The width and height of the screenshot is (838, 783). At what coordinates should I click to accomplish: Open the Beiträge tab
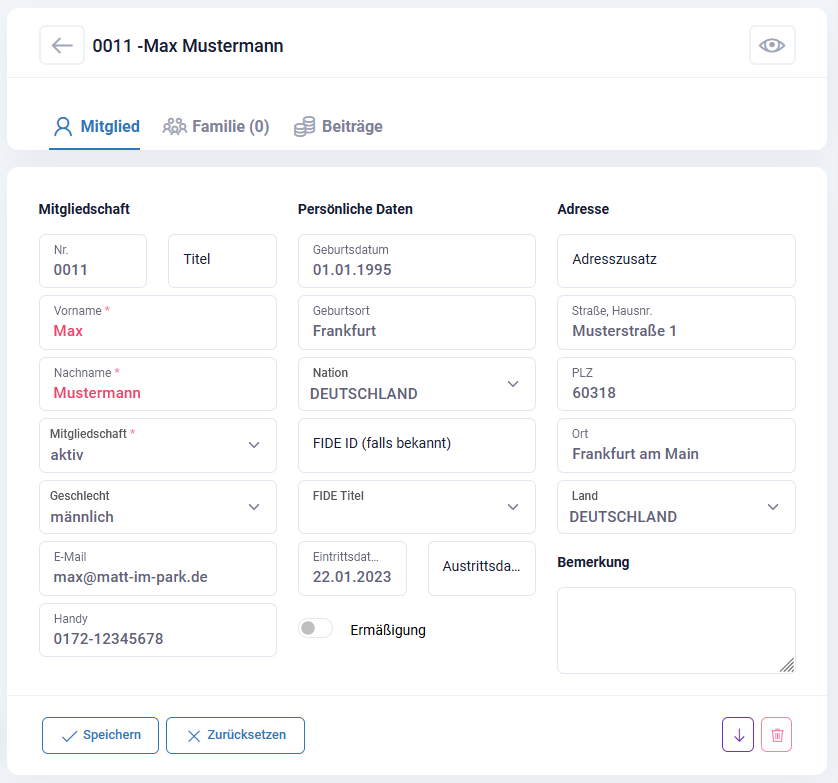[338, 127]
